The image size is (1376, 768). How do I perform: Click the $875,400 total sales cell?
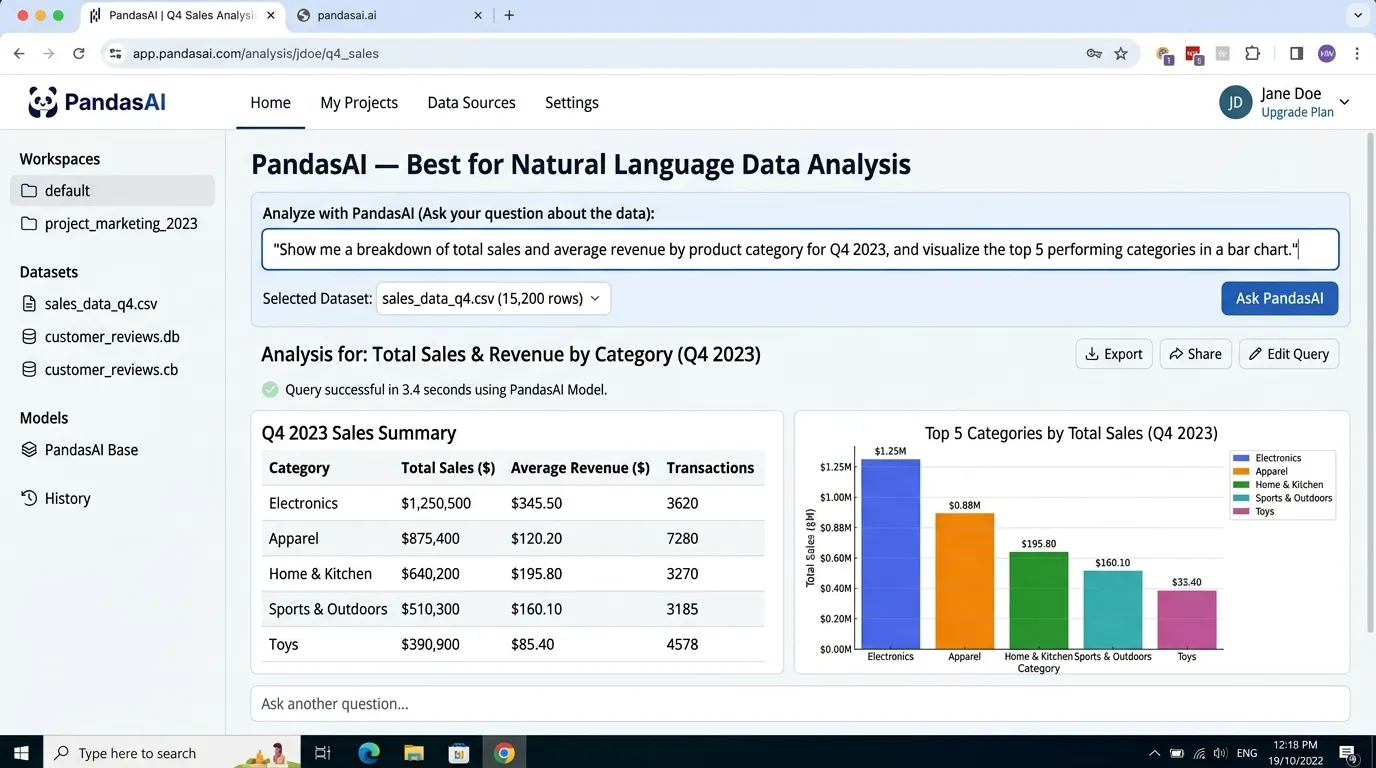tap(430, 539)
